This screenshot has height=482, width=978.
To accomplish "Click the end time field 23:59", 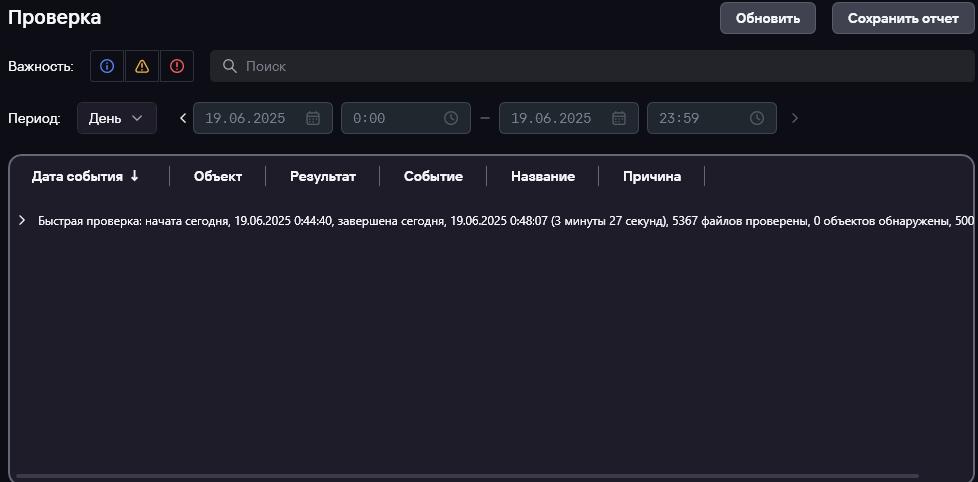I will pyautogui.click(x=712, y=118).
